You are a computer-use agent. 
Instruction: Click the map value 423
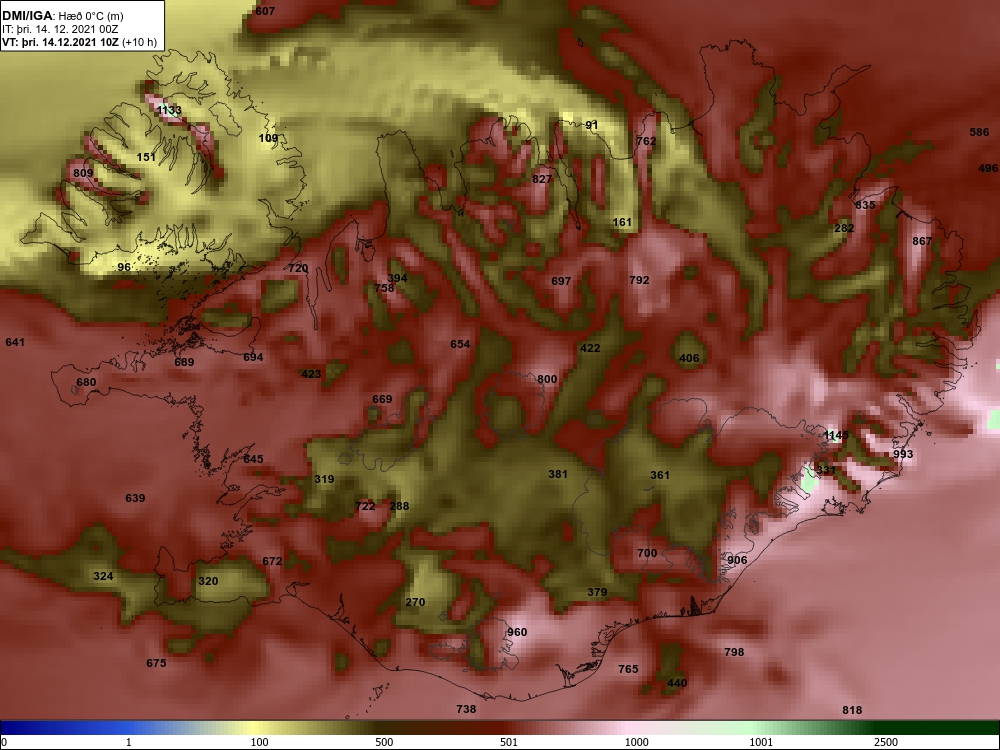point(311,374)
